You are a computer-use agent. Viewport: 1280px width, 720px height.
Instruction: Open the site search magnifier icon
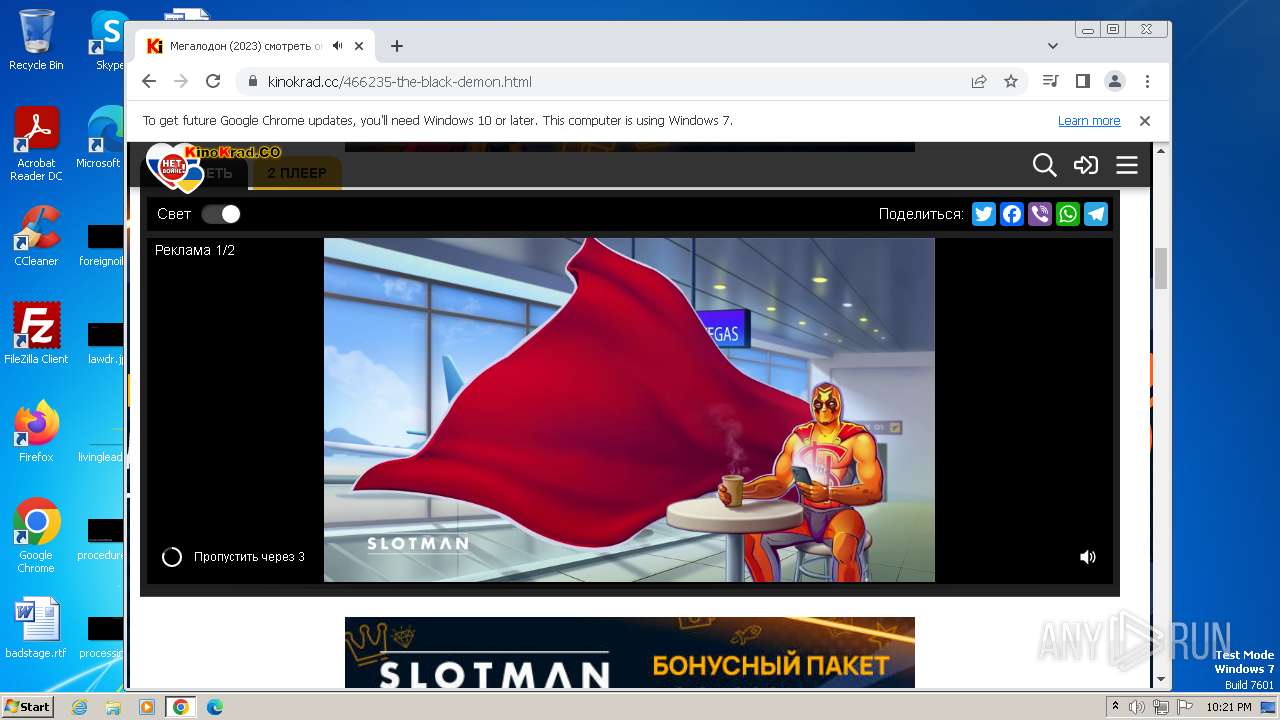tap(1044, 165)
